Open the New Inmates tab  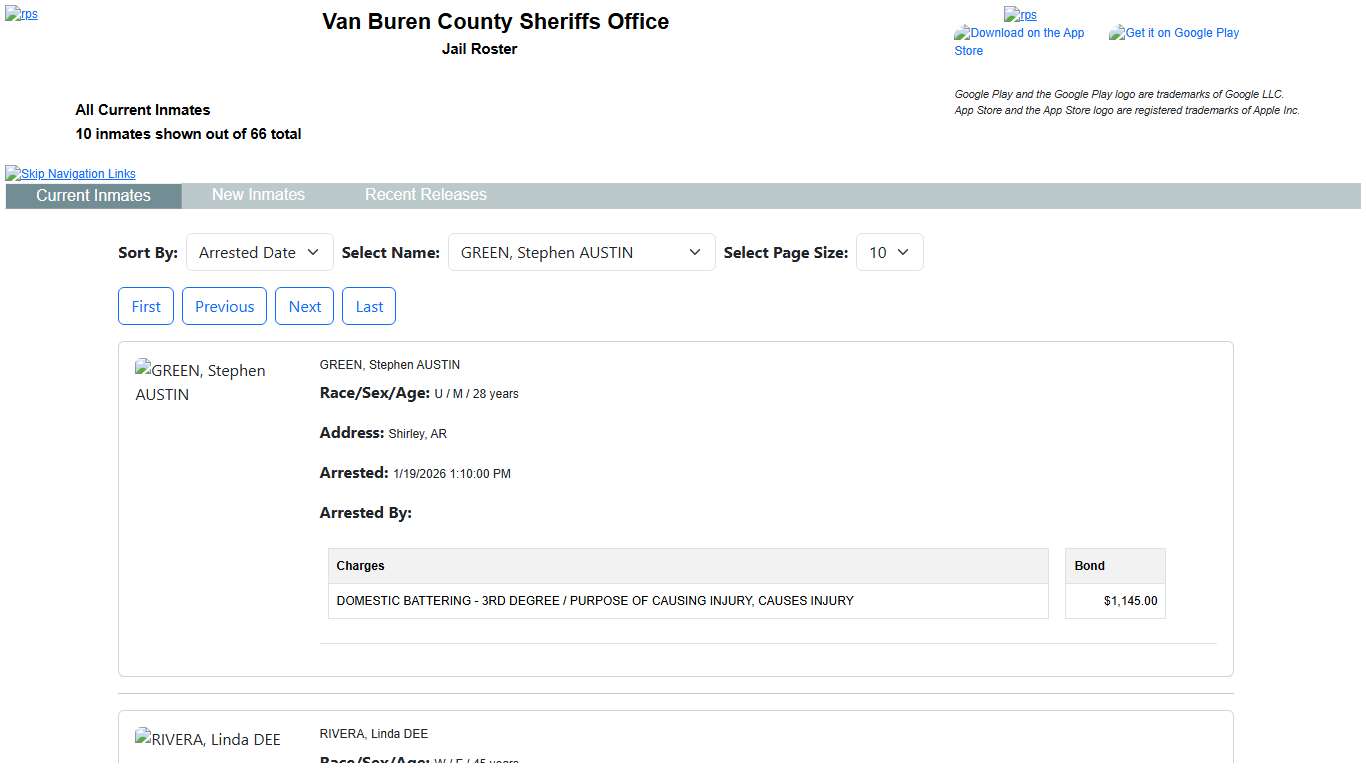click(258, 195)
